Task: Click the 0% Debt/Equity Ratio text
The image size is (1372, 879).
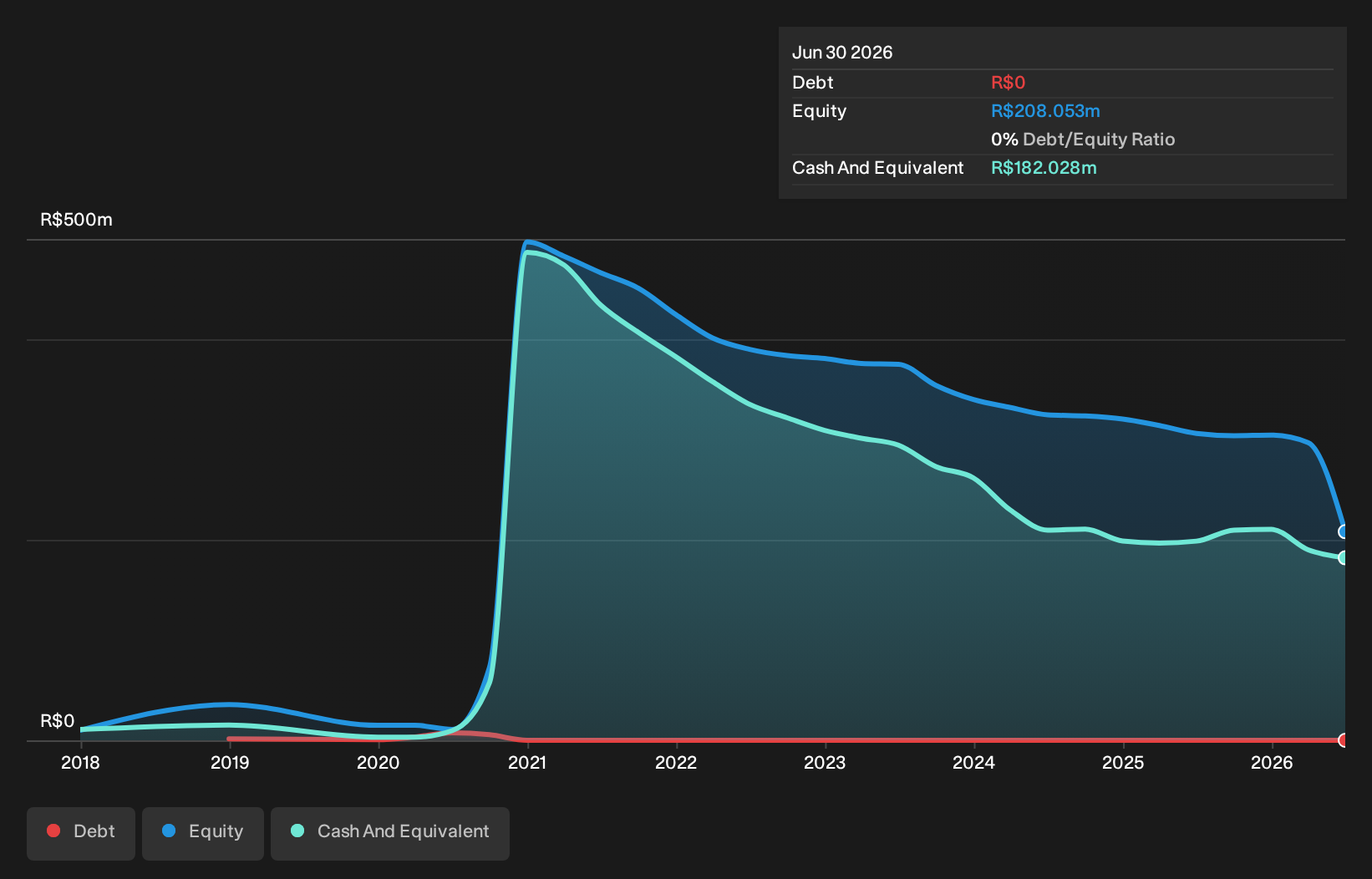Action: click(1083, 140)
